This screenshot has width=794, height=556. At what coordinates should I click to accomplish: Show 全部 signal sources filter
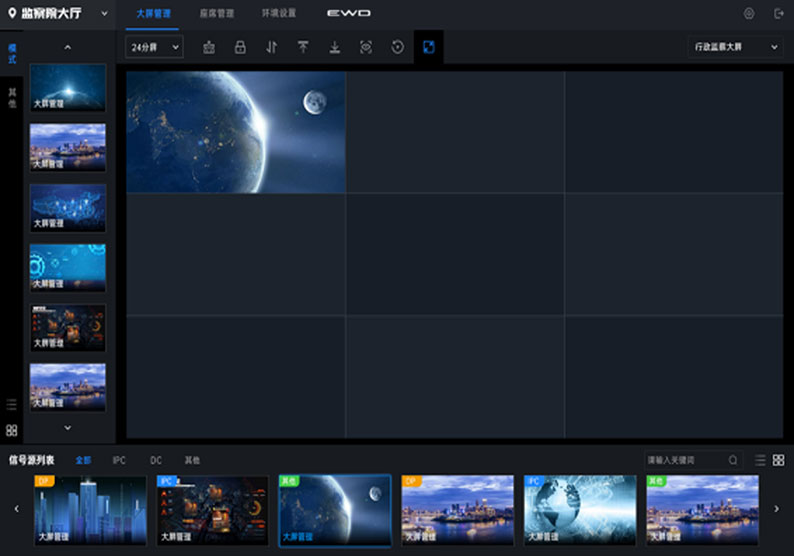pyautogui.click(x=83, y=460)
